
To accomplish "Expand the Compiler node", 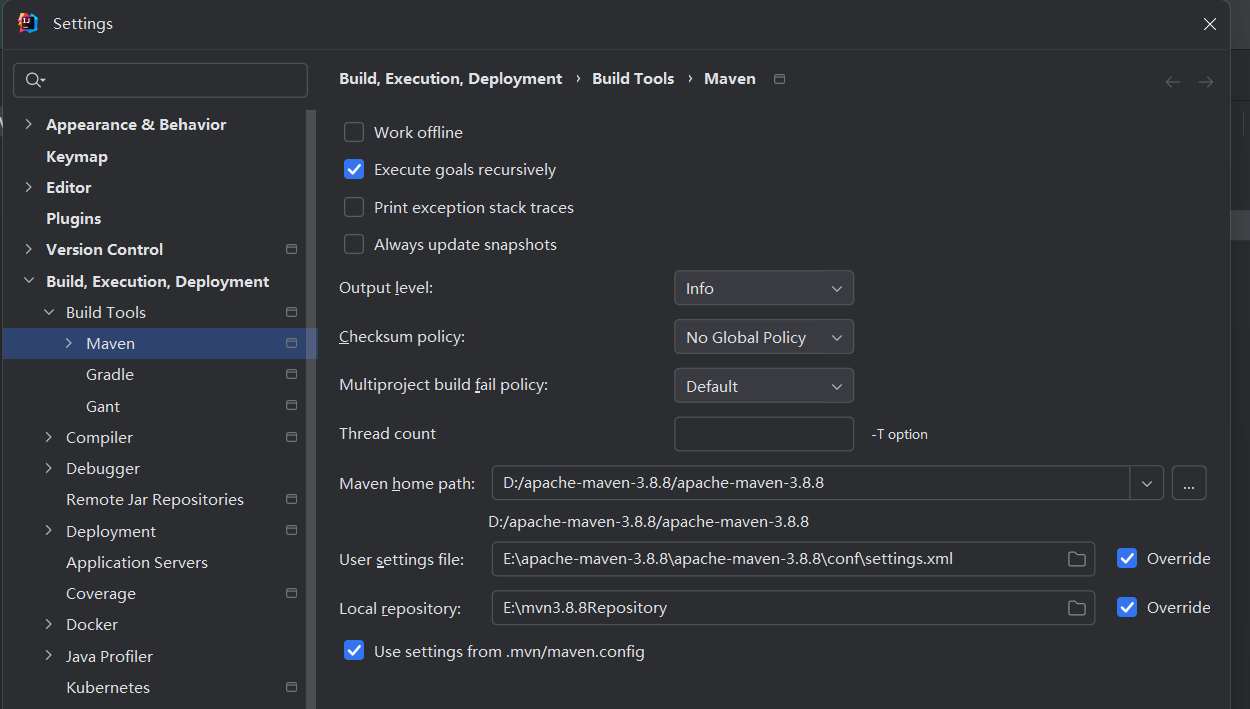I will 48,437.
